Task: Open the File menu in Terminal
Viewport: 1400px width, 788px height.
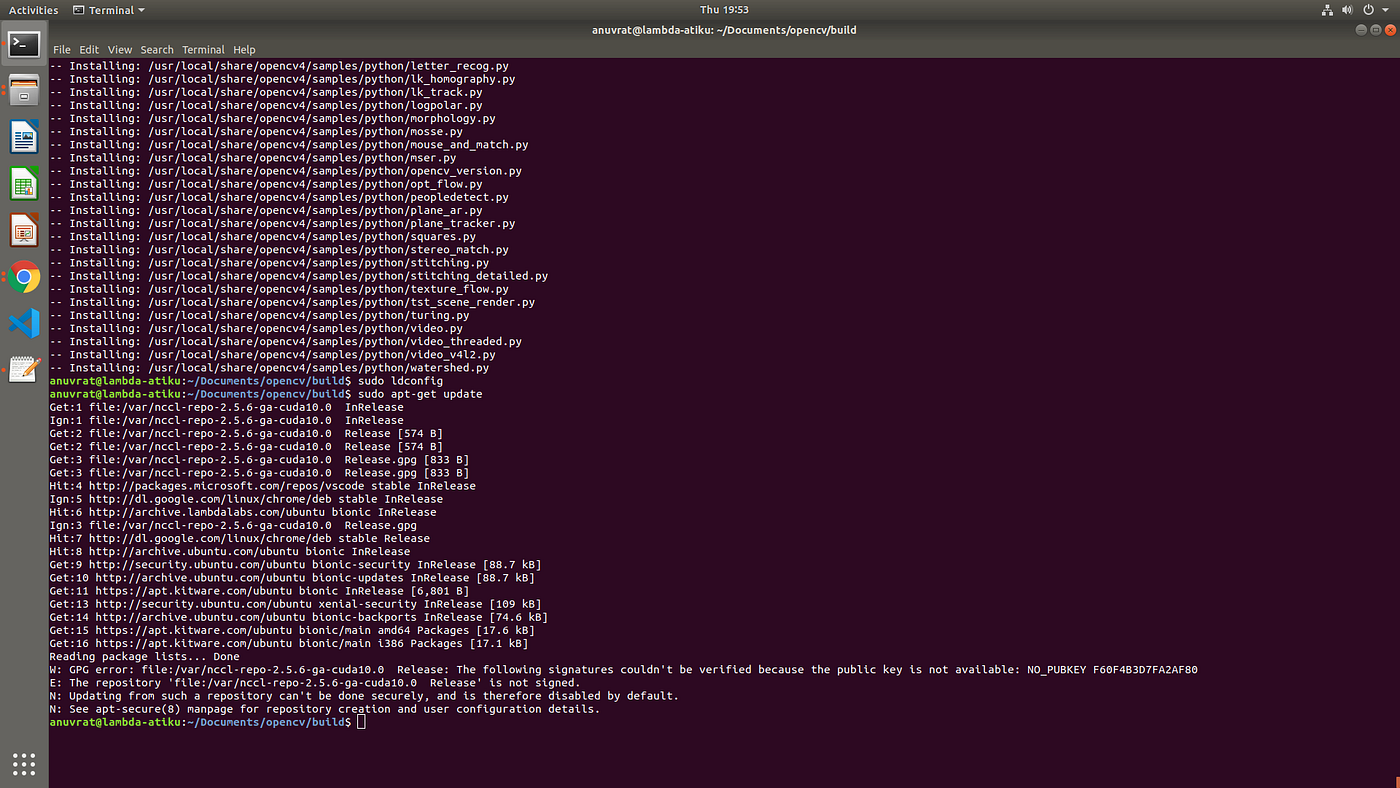Action: pos(62,49)
